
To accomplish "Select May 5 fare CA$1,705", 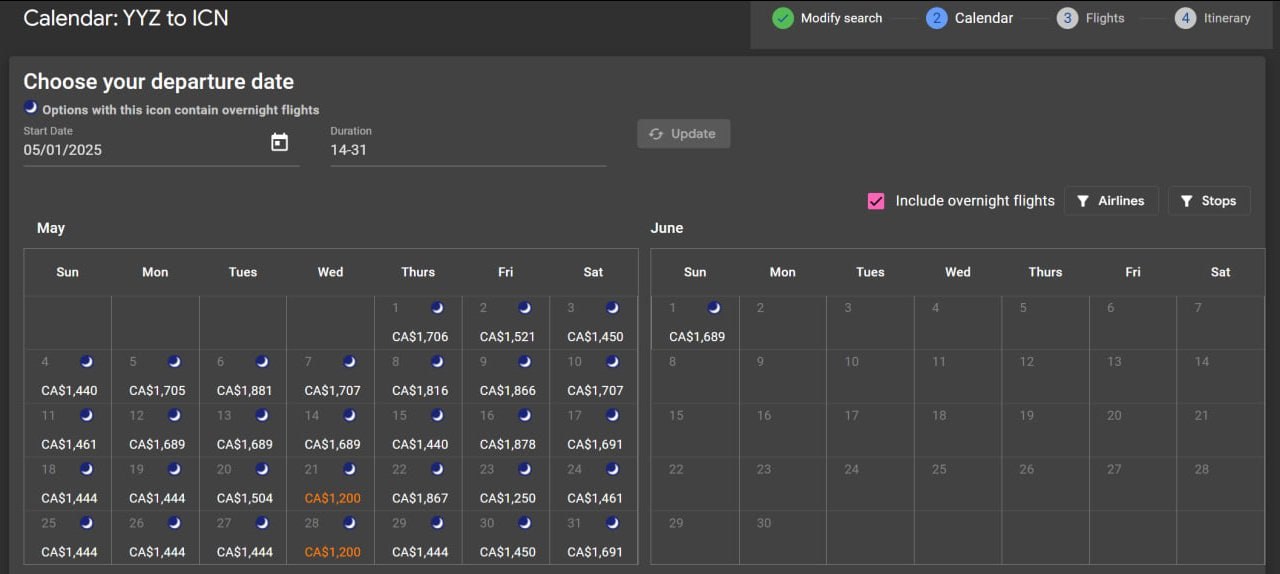I will 157,390.
